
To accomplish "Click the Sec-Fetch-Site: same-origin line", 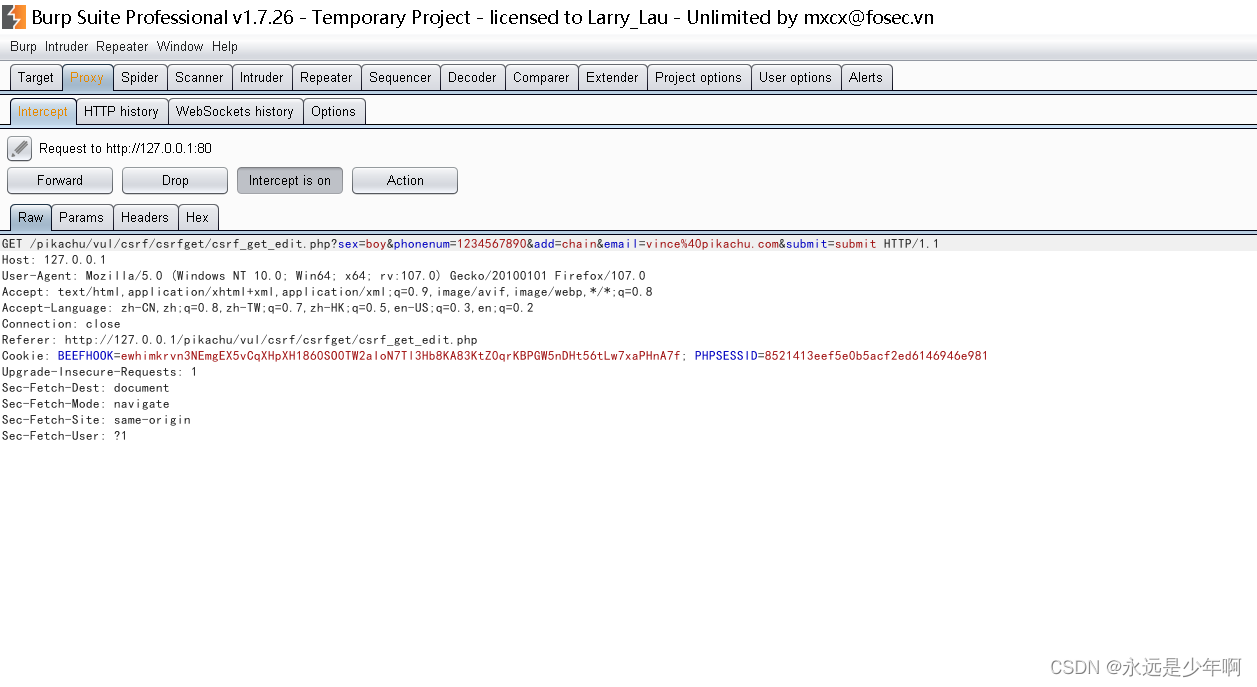I will (x=96, y=420).
